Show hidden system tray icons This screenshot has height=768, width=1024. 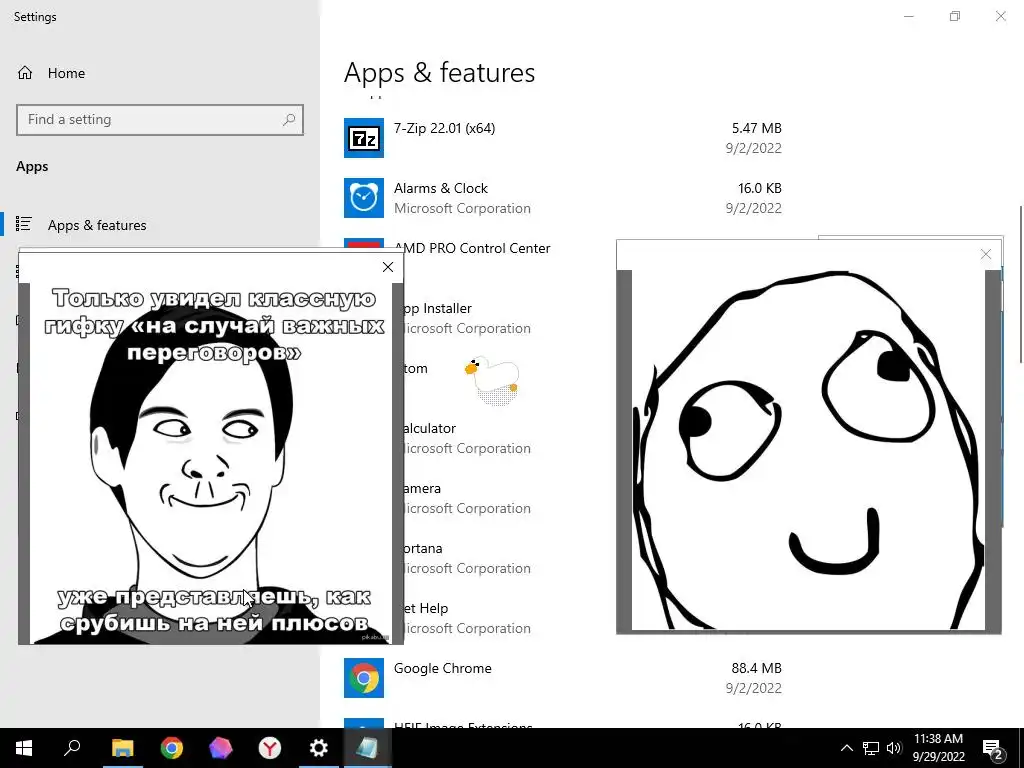click(846, 748)
